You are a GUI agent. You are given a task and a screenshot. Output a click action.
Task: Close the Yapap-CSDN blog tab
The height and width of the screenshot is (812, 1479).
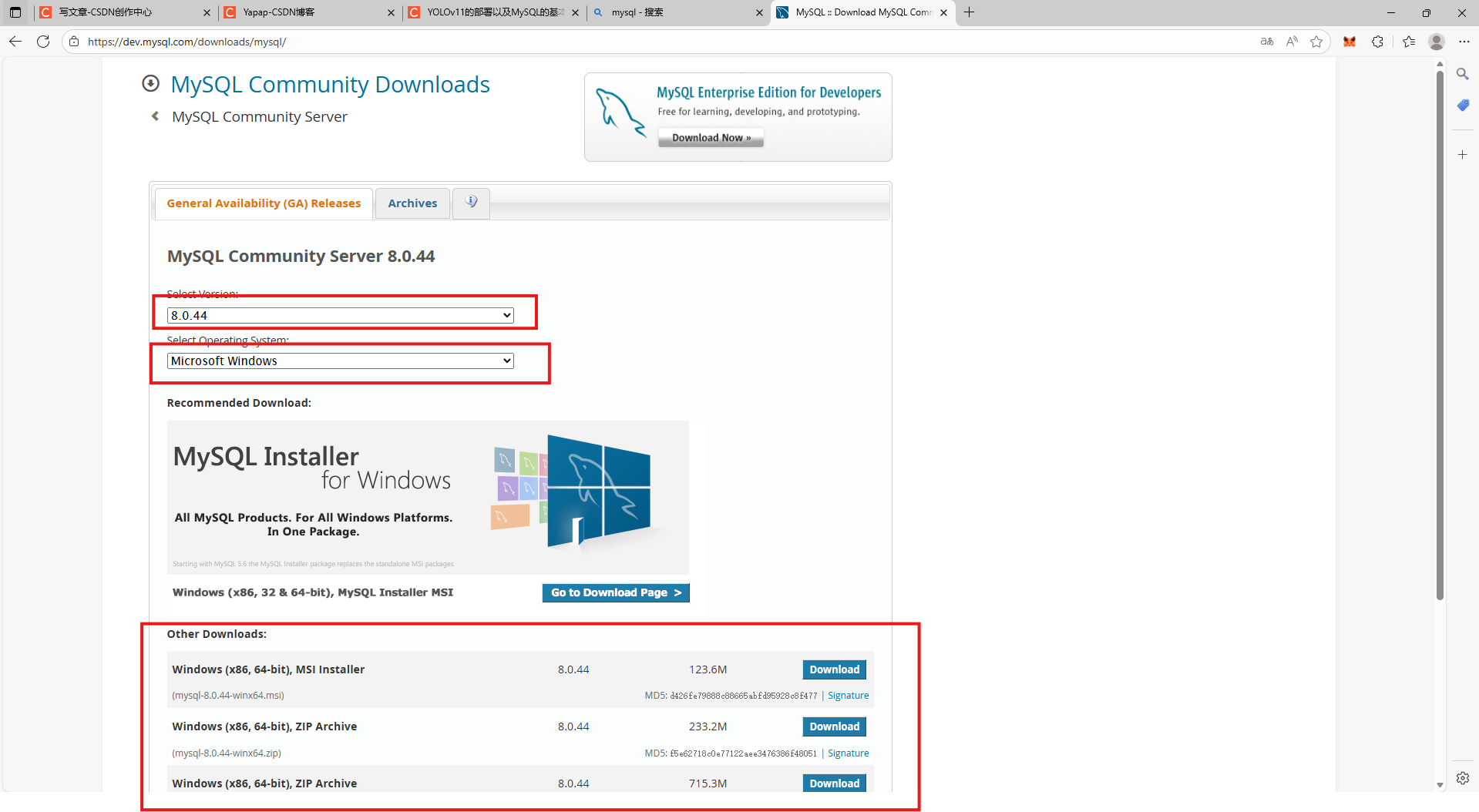391,12
